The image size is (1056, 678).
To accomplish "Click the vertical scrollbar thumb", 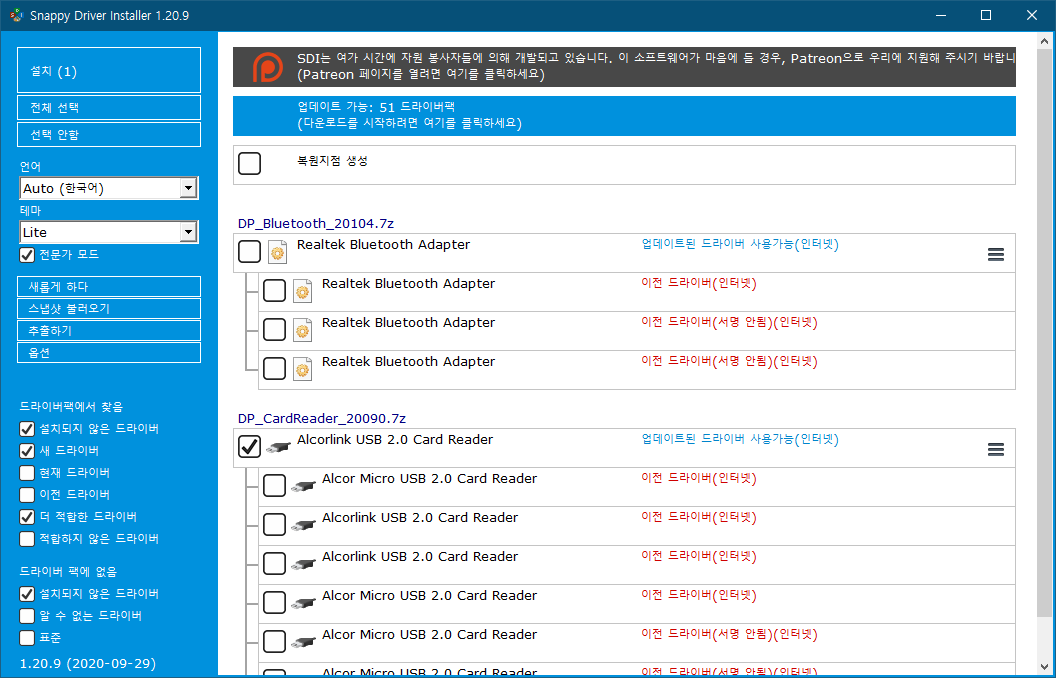I will [1045, 335].
